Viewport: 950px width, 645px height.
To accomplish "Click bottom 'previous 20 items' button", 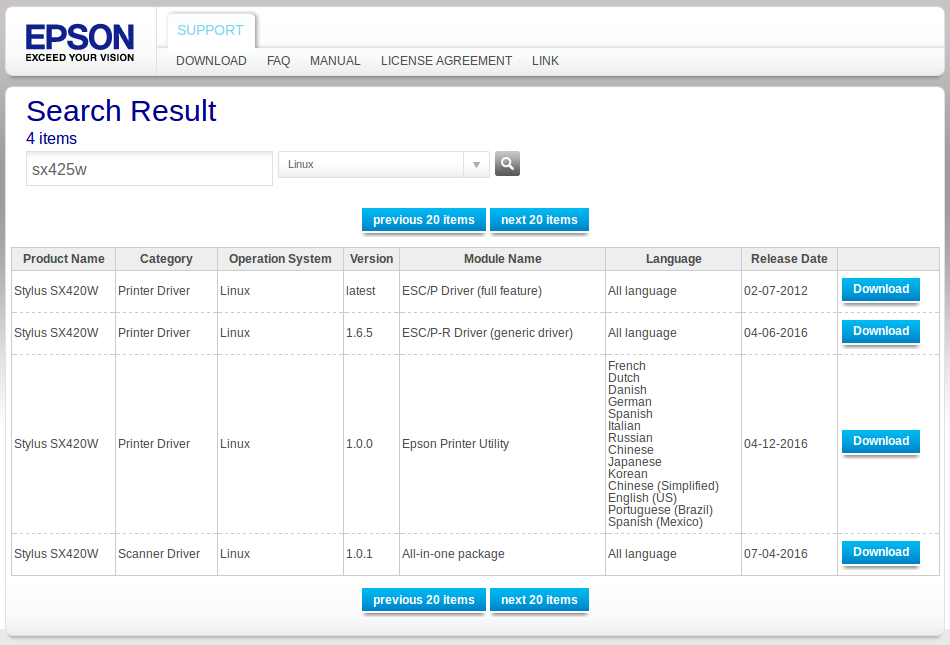I will [424, 600].
